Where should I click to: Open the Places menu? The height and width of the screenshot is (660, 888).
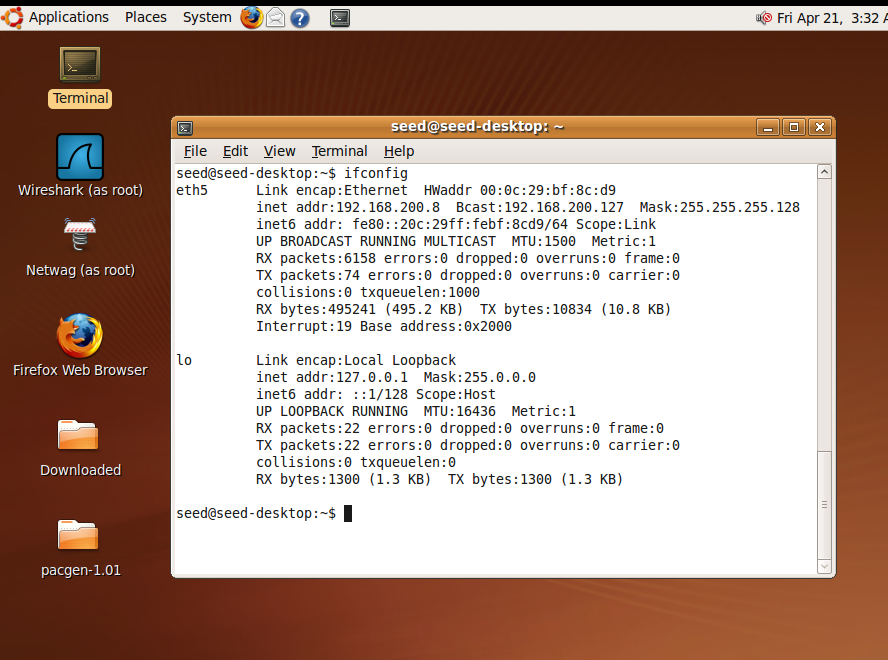point(146,18)
